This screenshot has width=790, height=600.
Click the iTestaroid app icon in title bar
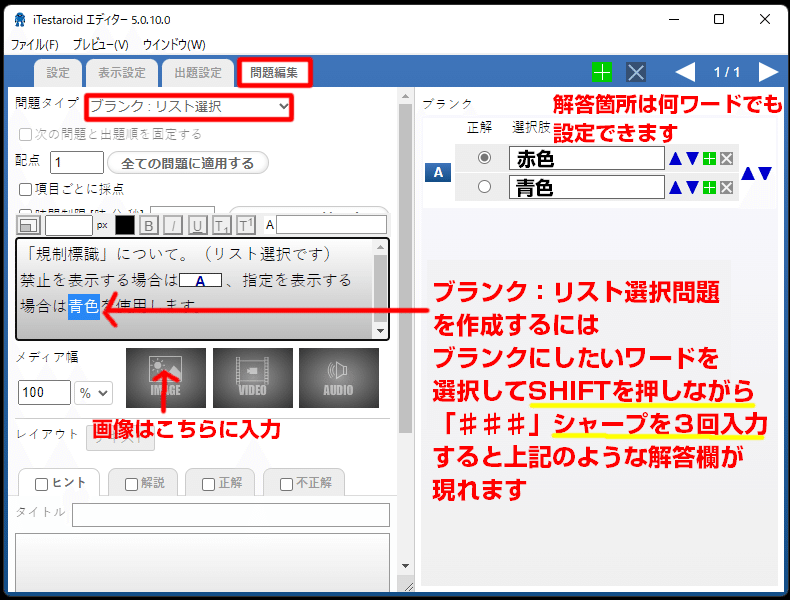(20, 20)
